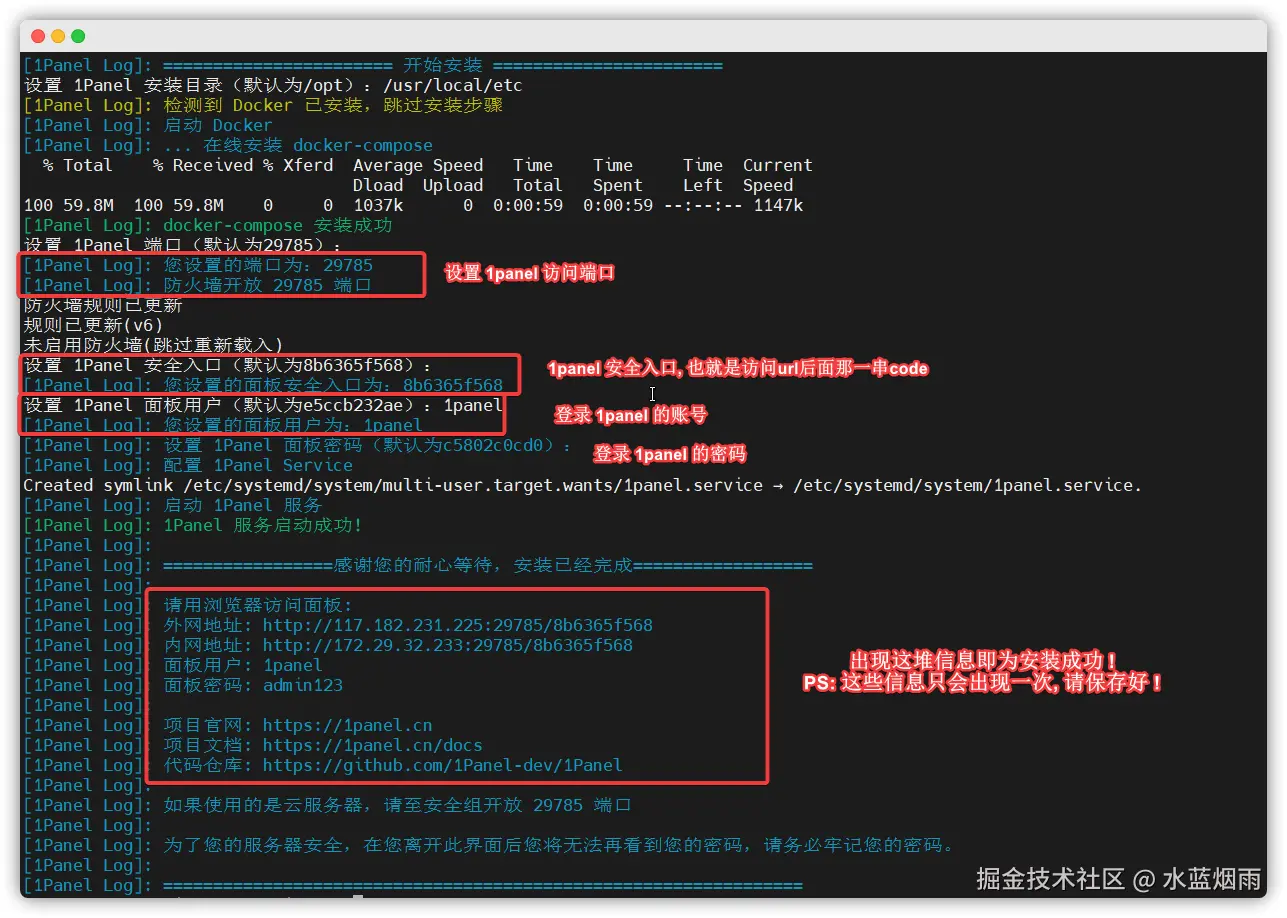
Task: Click the line '面板密码: admin123'
Action: pos(252,685)
